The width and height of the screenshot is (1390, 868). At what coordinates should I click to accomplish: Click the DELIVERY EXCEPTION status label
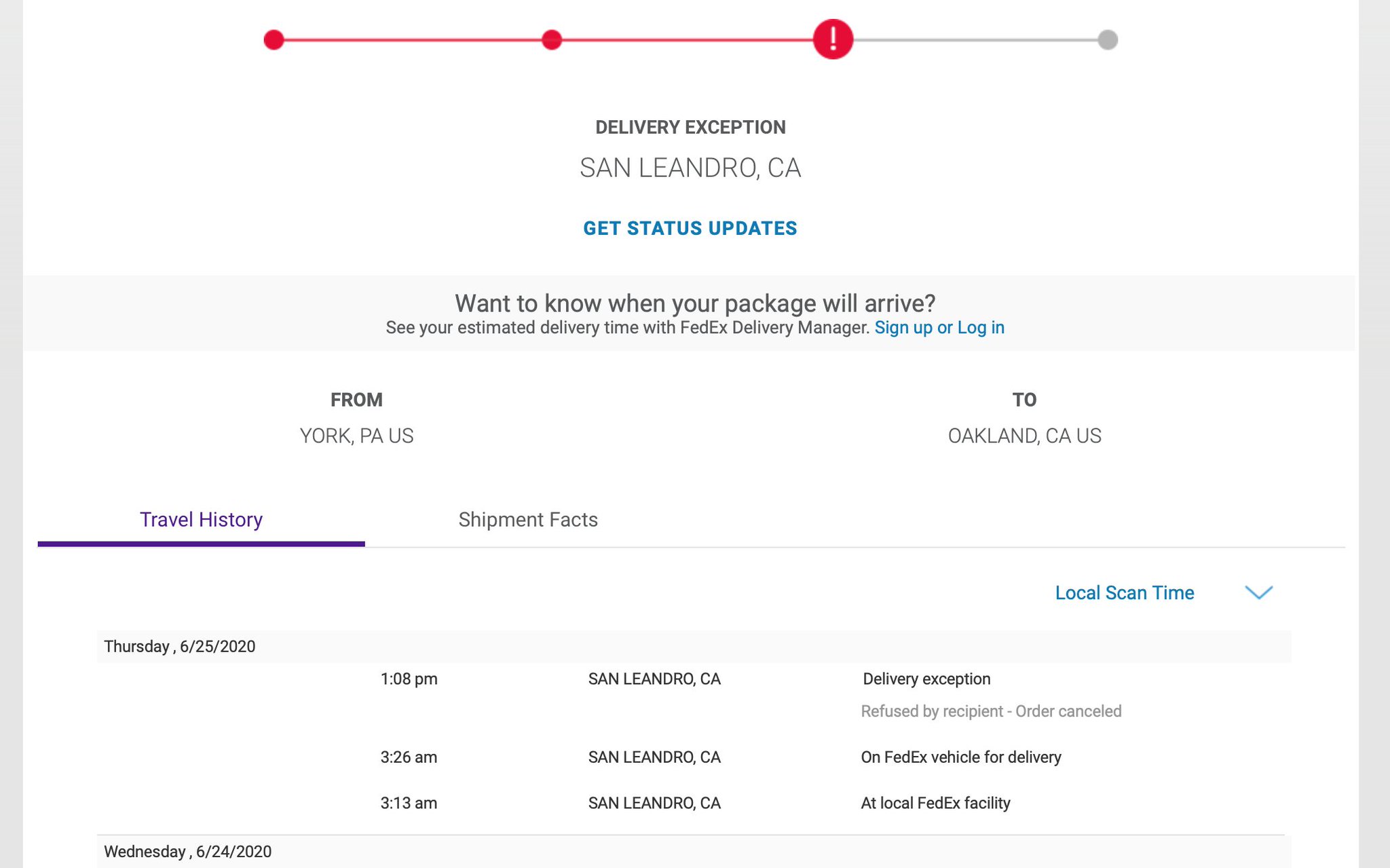pos(690,127)
